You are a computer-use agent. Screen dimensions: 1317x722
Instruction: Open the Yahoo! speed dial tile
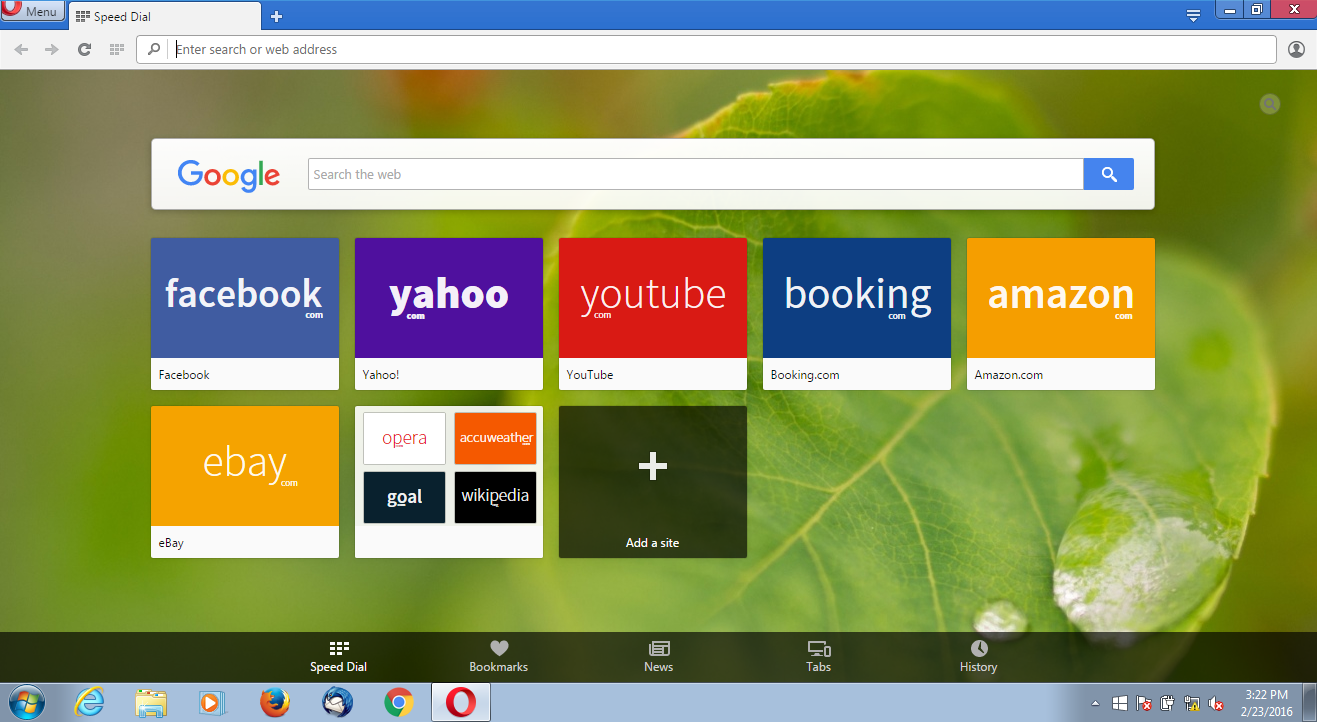449,314
